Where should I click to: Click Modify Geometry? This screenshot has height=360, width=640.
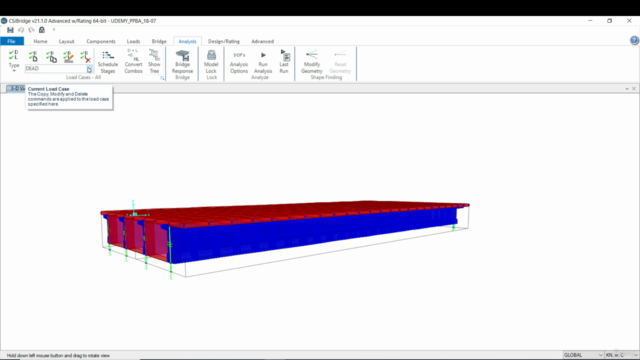(312, 62)
